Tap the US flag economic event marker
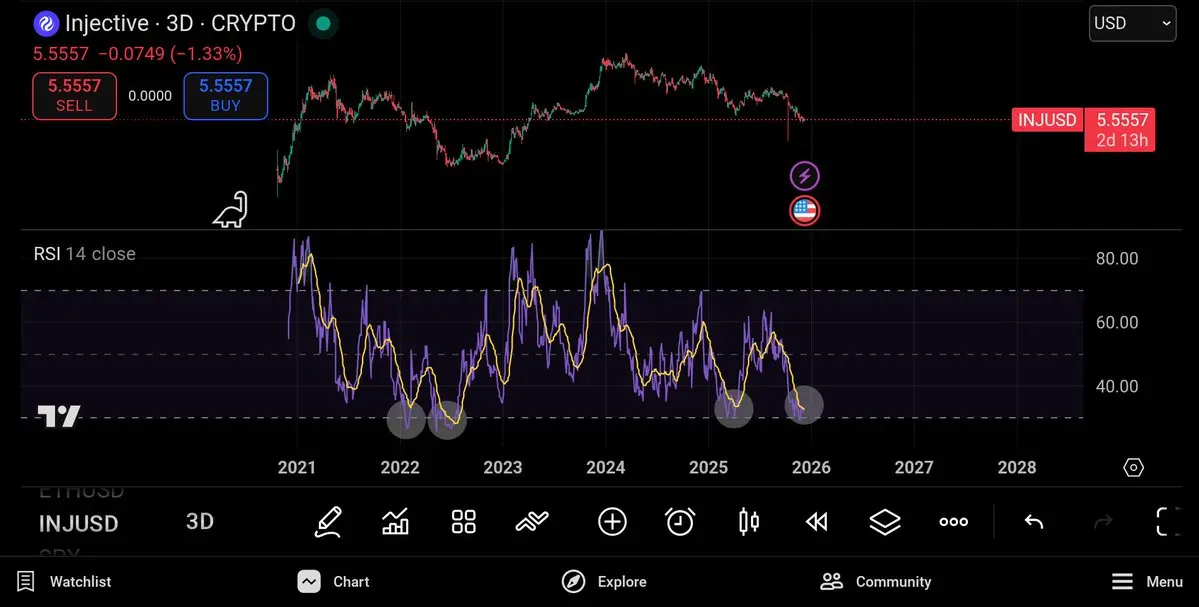Viewport: 1199px width, 607px height. (804, 211)
